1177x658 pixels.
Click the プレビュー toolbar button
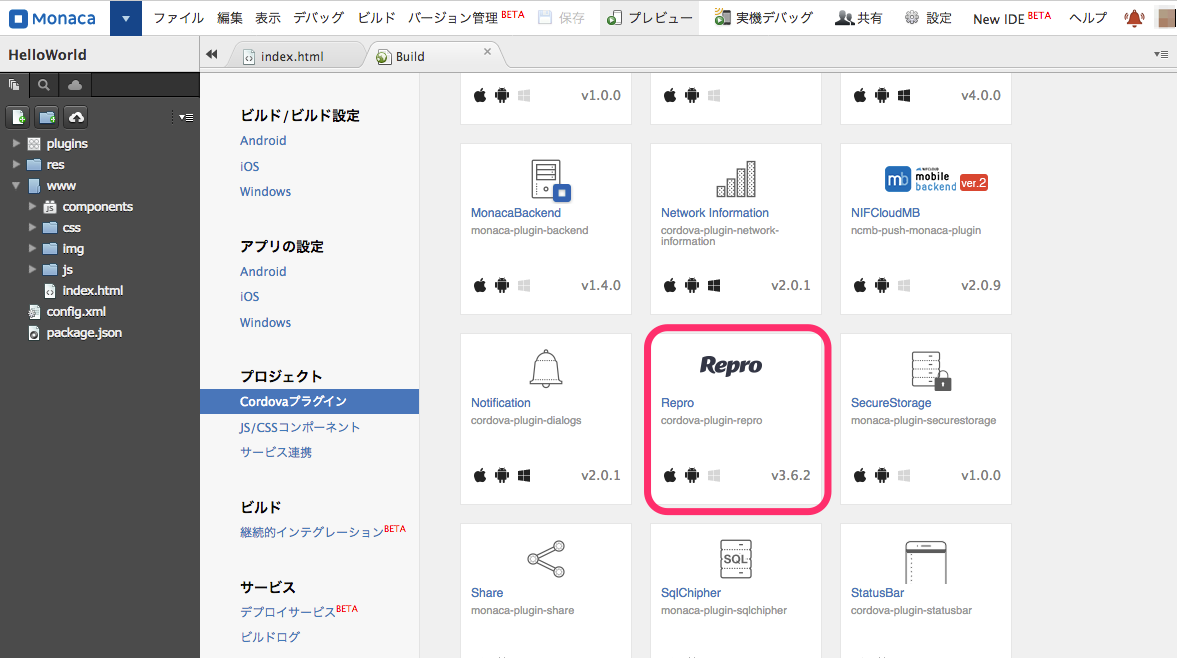pyautogui.click(x=649, y=18)
